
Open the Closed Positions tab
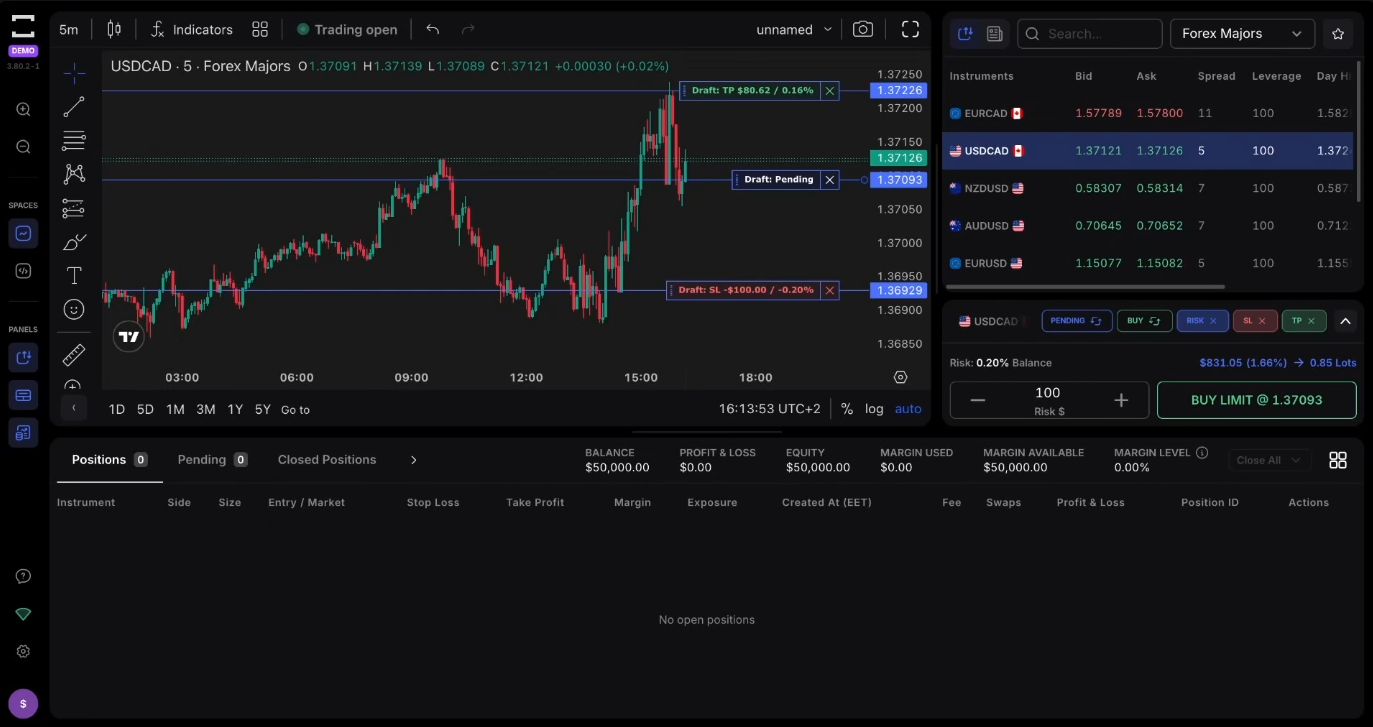click(327, 460)
